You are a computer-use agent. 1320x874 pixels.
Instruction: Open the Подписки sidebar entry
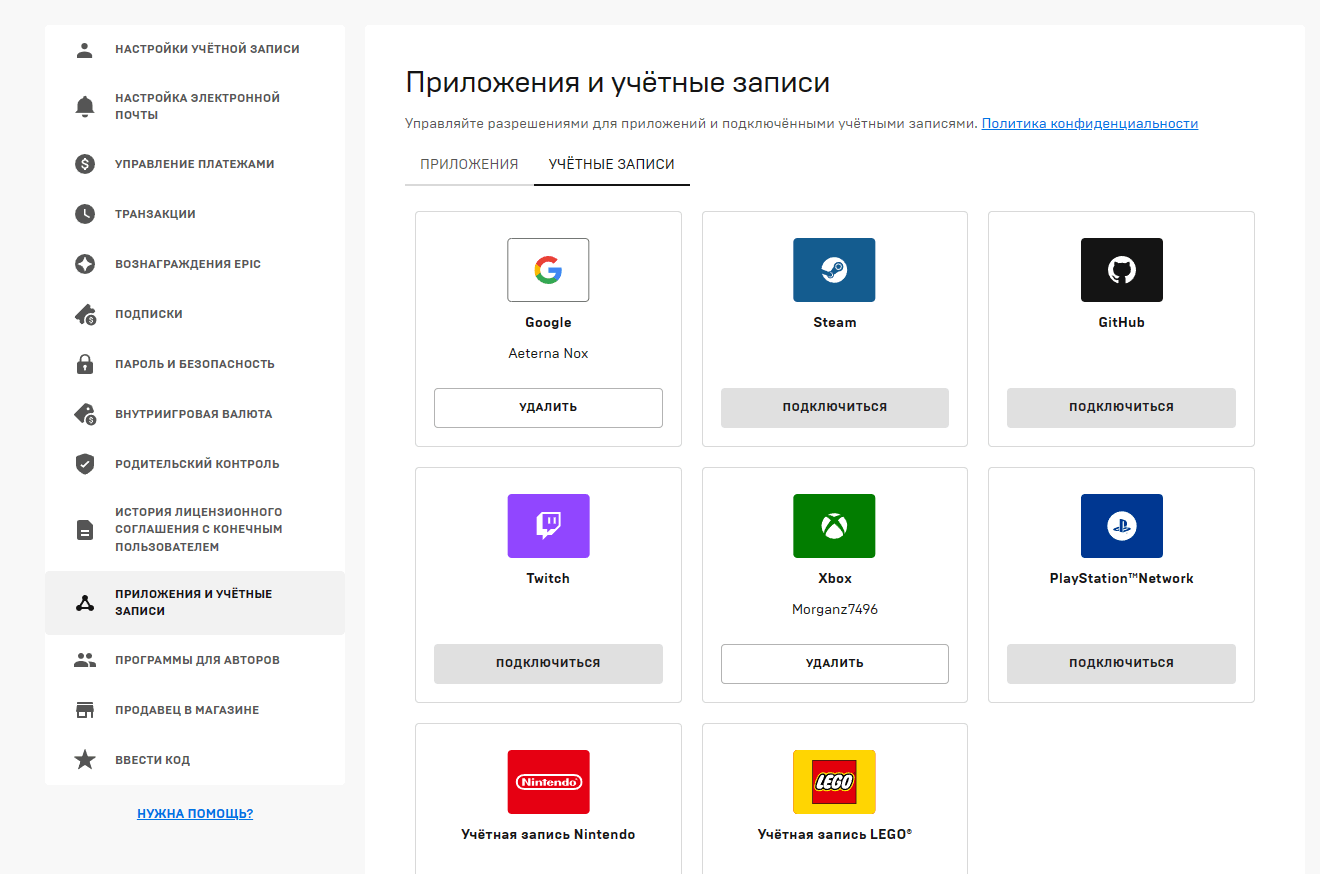tap(195, 314)
